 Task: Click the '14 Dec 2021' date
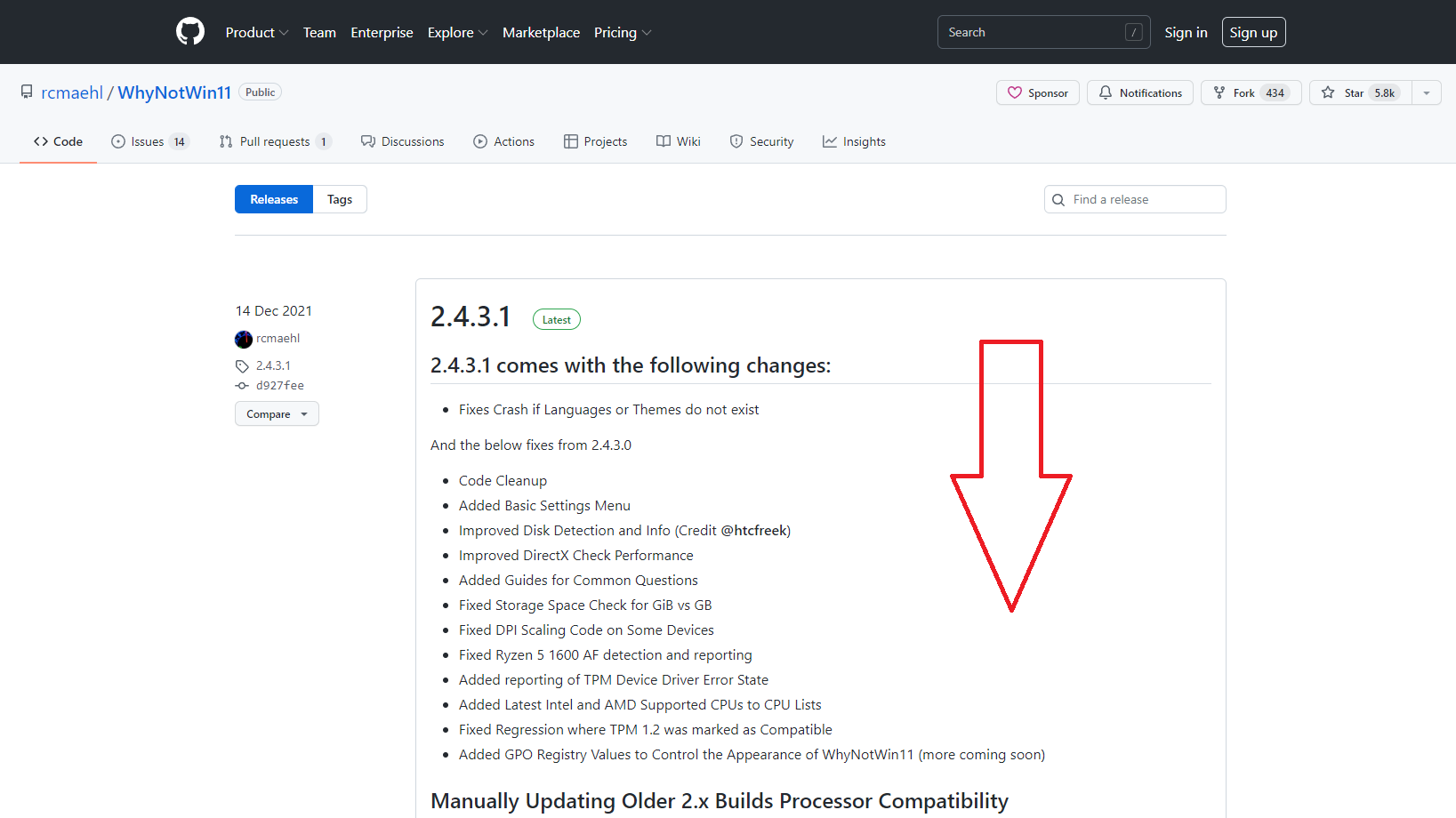pos(274,311)
